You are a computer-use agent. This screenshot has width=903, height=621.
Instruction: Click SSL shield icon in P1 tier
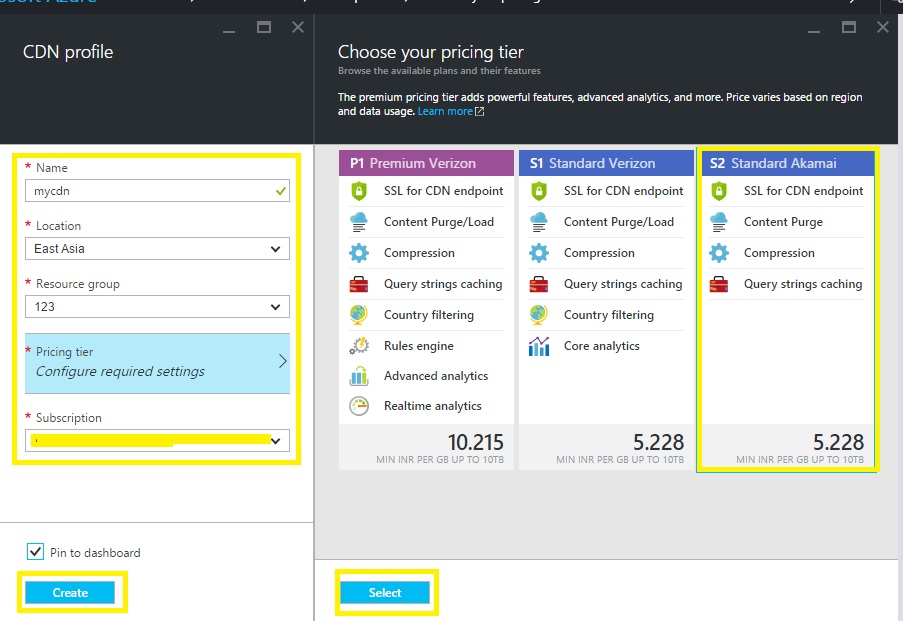point(359,191)
